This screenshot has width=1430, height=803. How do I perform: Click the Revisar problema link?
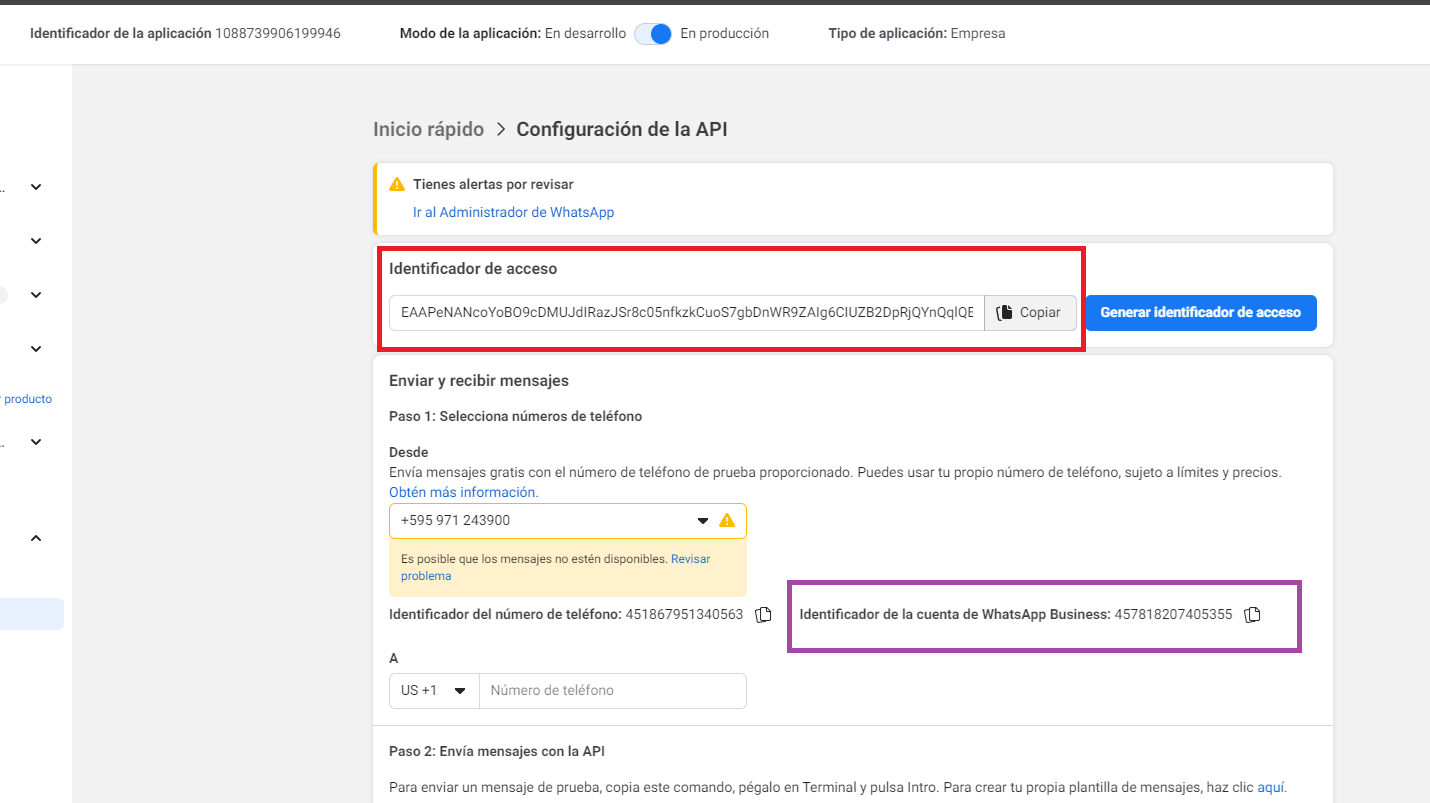(x=555, y=567)
